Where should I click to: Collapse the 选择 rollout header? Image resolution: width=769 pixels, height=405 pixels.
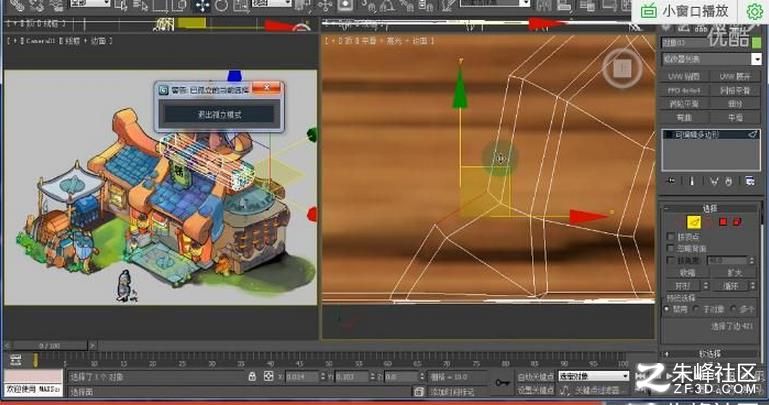point(710,208)
